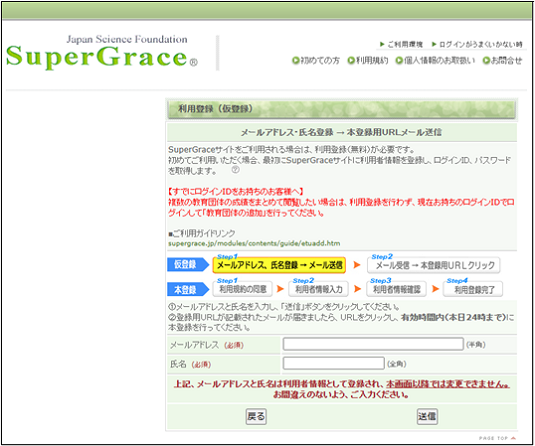
Task: Open the 初めての方 menu item
Action: [x=320, y=61]
